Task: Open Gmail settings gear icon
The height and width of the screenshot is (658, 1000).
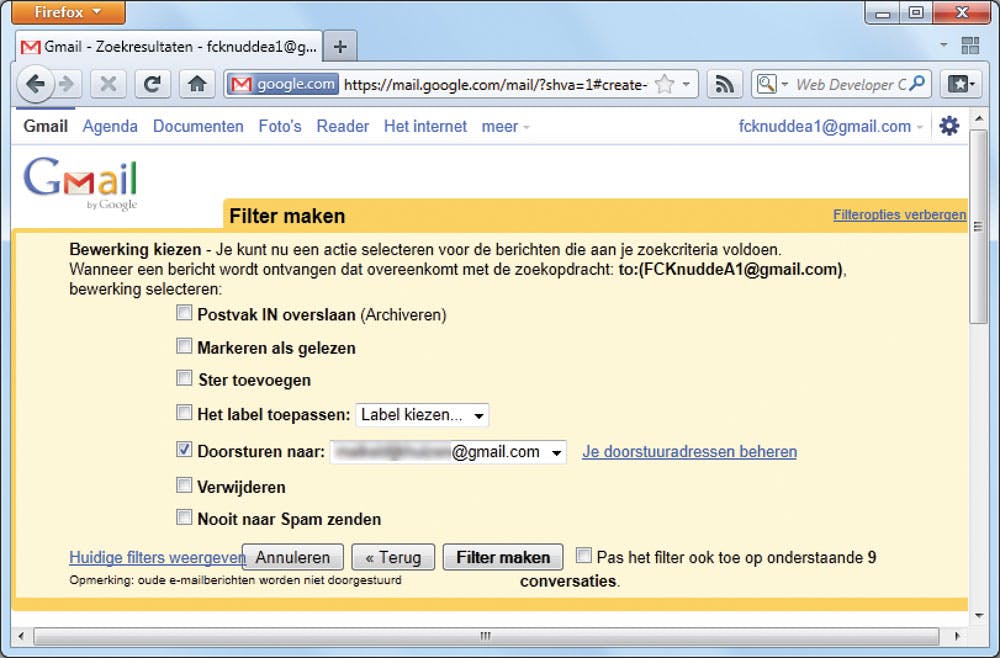Action: (949, 126)
